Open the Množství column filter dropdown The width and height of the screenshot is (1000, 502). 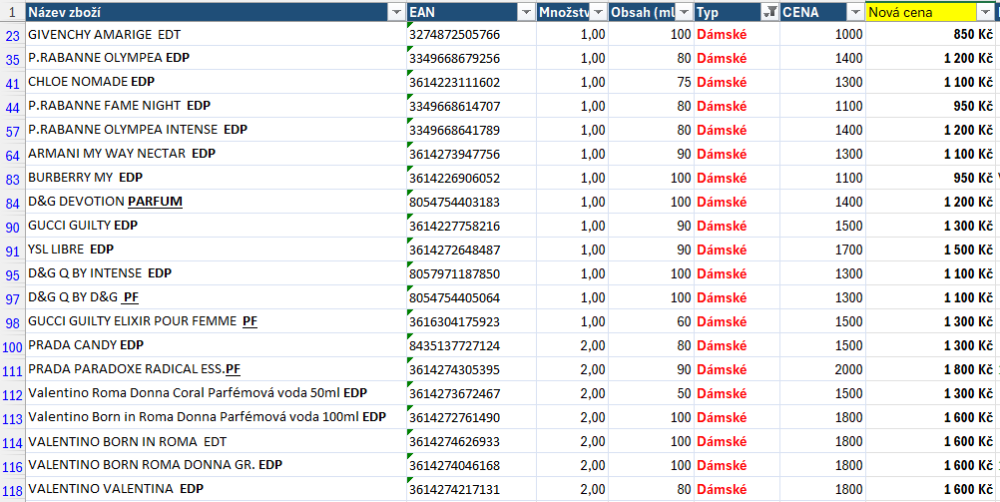pyautogui.click(x=598, y=12)
